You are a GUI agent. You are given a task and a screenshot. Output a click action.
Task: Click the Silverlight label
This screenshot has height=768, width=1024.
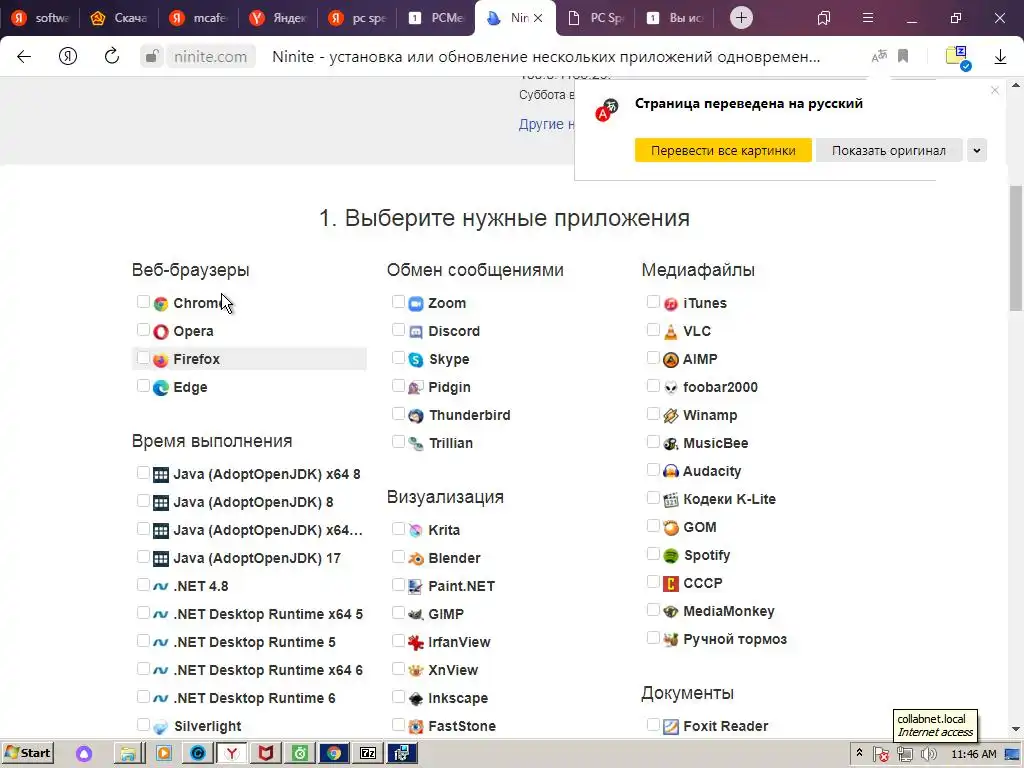point(207,726)
